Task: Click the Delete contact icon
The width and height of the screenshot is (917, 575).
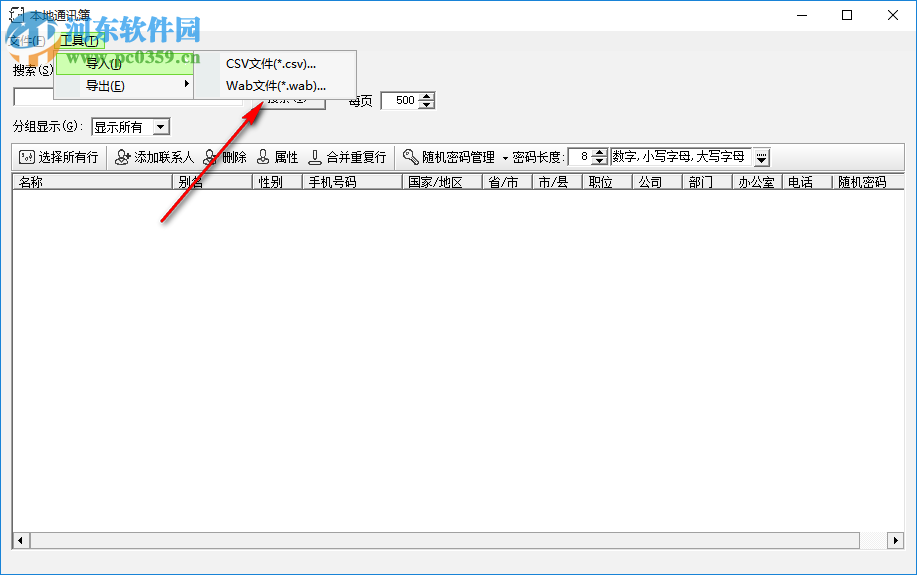Action: coord(210,157)
